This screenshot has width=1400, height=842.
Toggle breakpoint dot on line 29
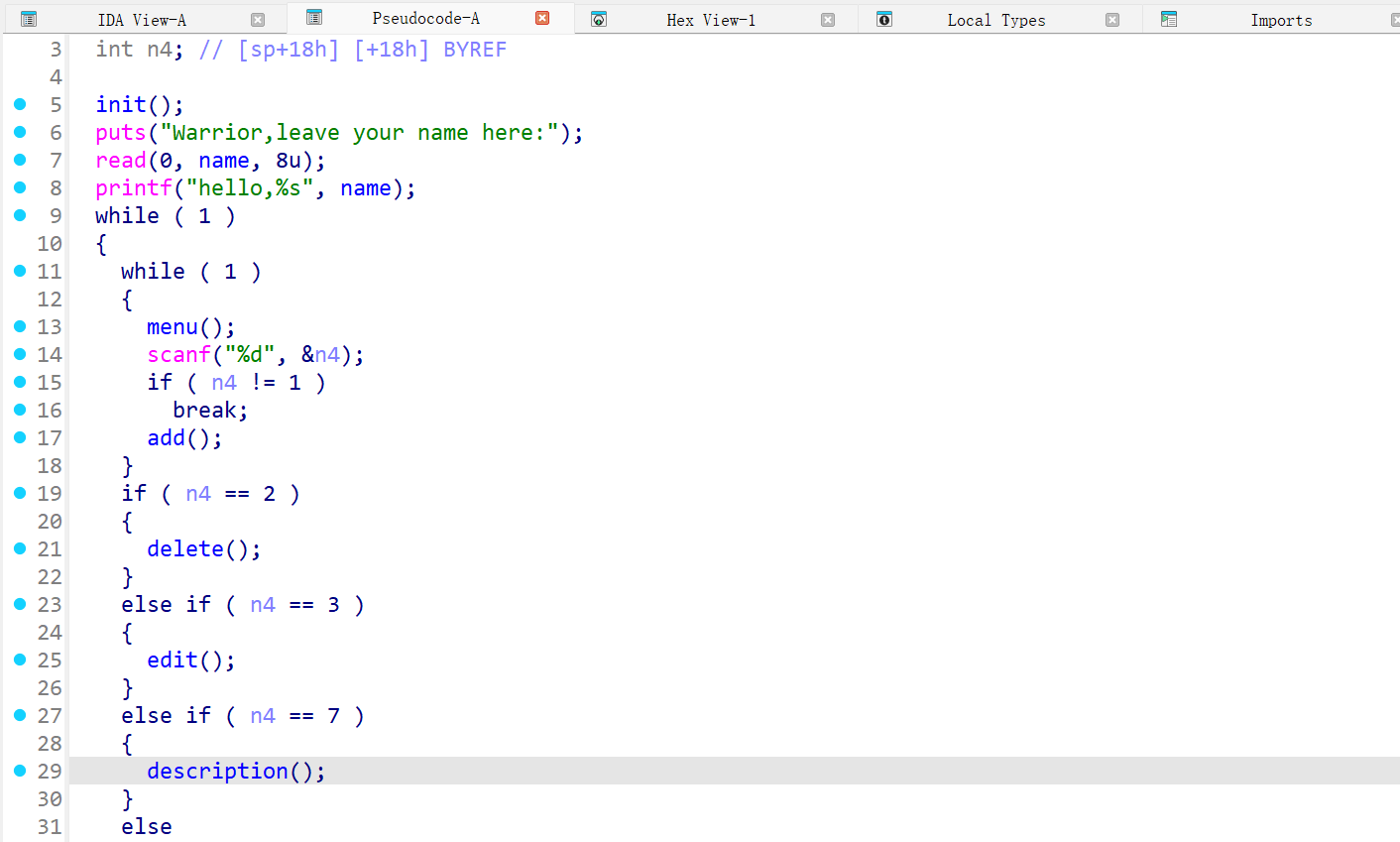tap(20, 771)
